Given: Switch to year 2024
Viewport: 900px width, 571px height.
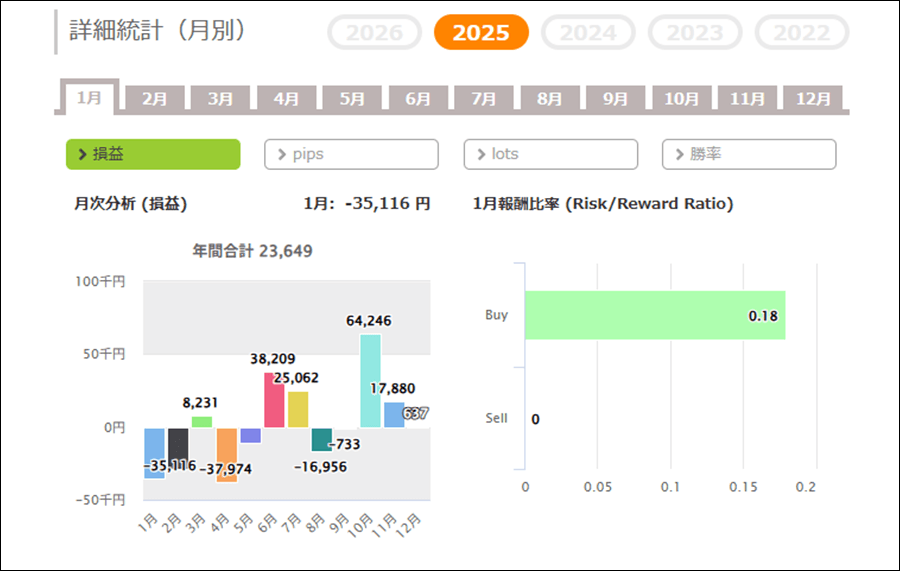Looking at the screenshot, I should 588,33.
